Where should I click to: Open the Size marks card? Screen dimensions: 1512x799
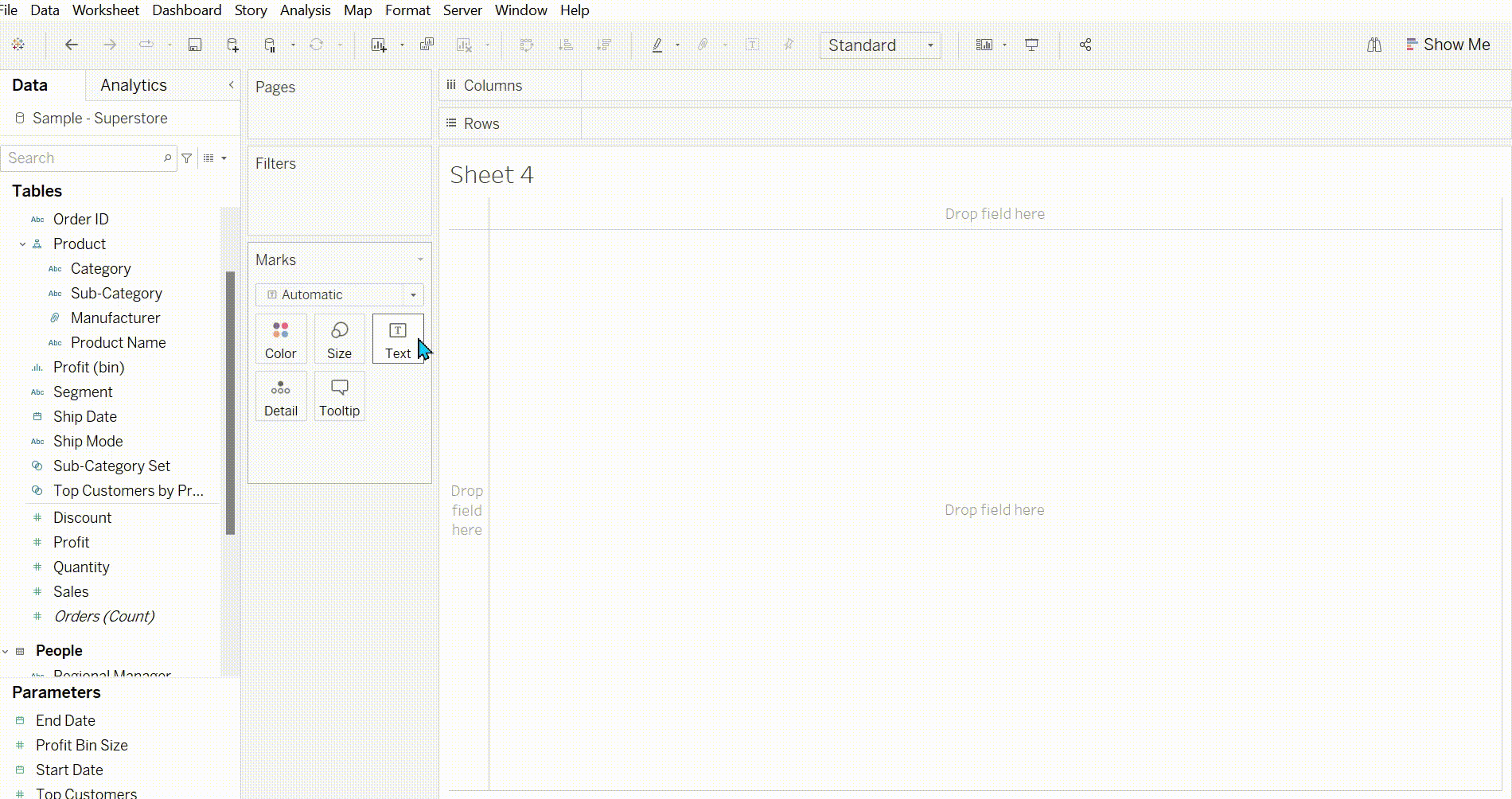[339, 339]
